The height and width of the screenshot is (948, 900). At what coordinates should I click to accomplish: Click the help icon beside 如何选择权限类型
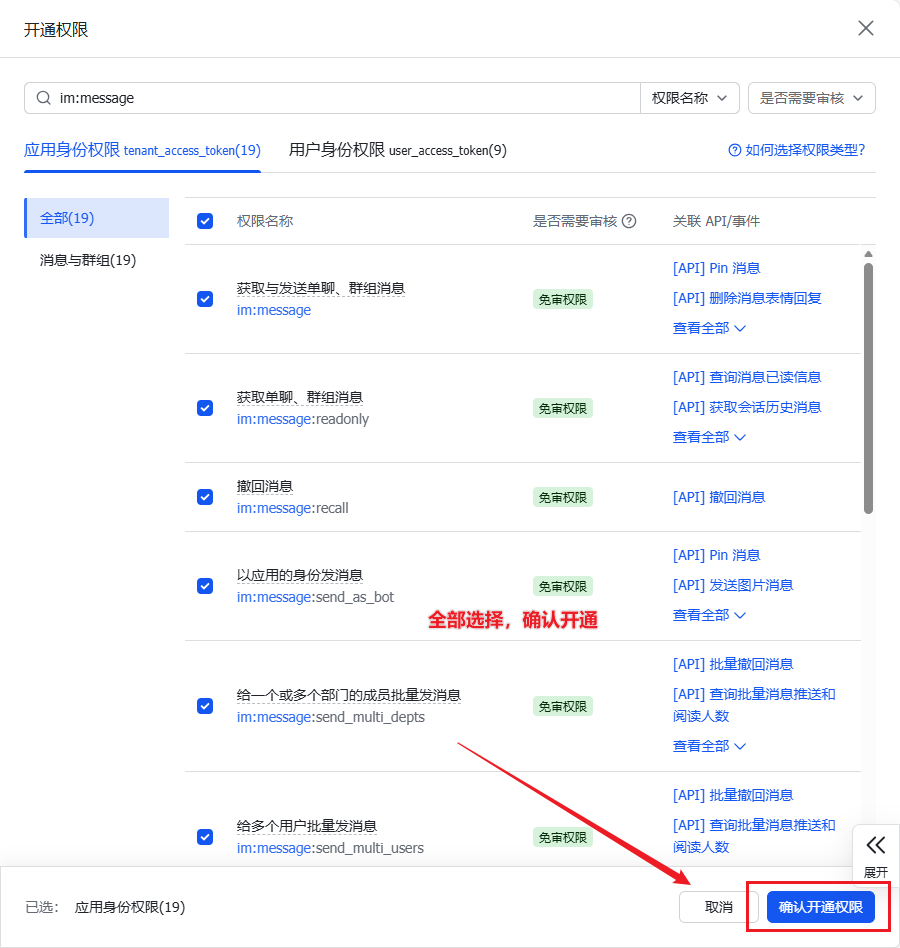coord(735,150)
